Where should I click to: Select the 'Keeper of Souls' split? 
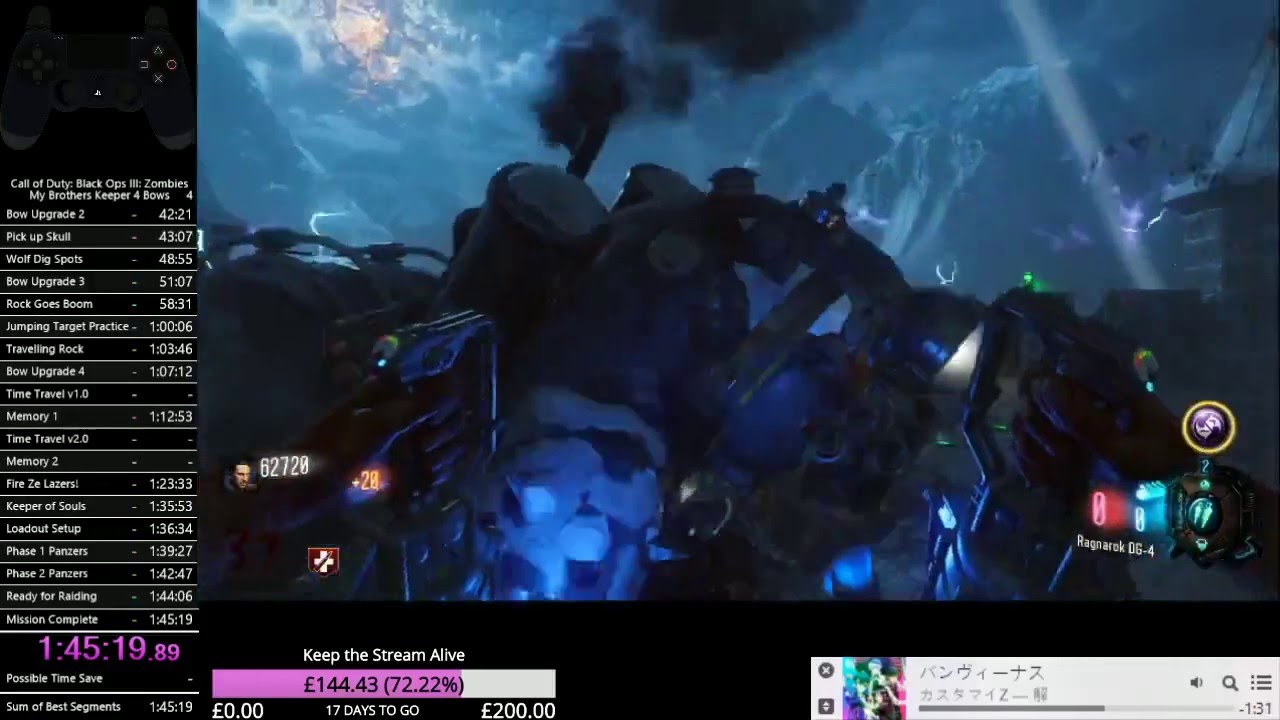click(x=99, y=507)
